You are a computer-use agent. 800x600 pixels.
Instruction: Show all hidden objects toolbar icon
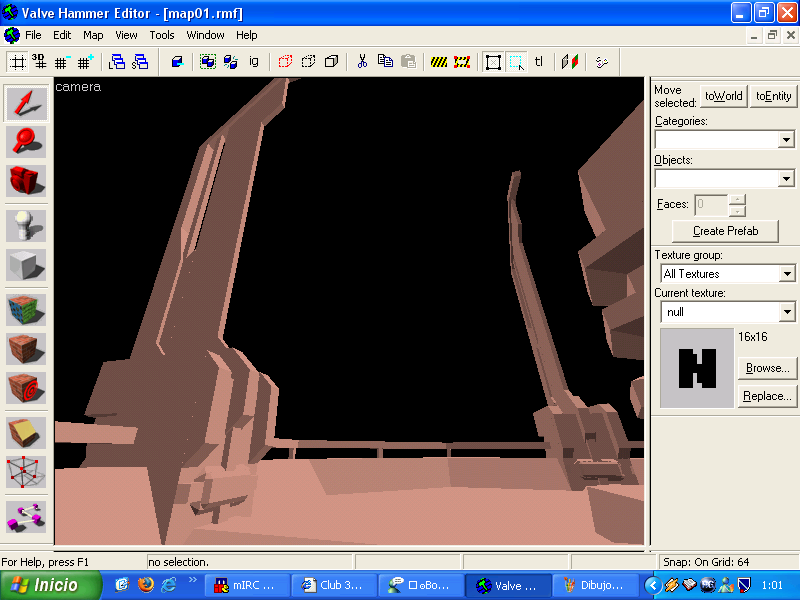click(x=331, y=62)
